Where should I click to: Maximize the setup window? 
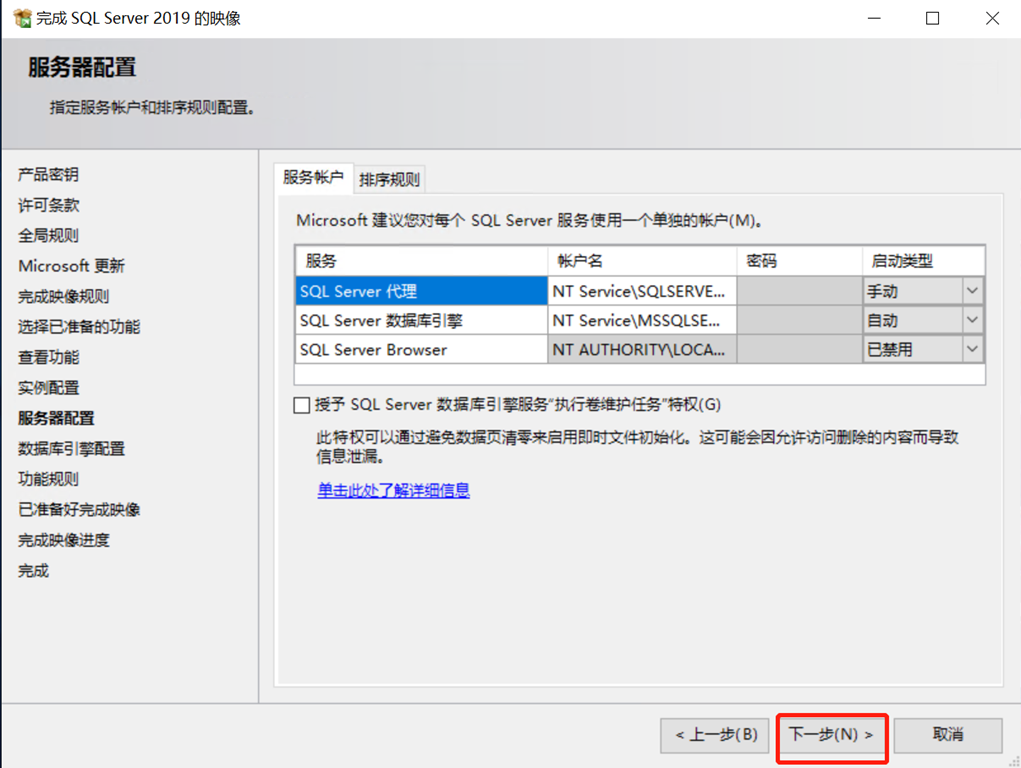click(932, 18)
